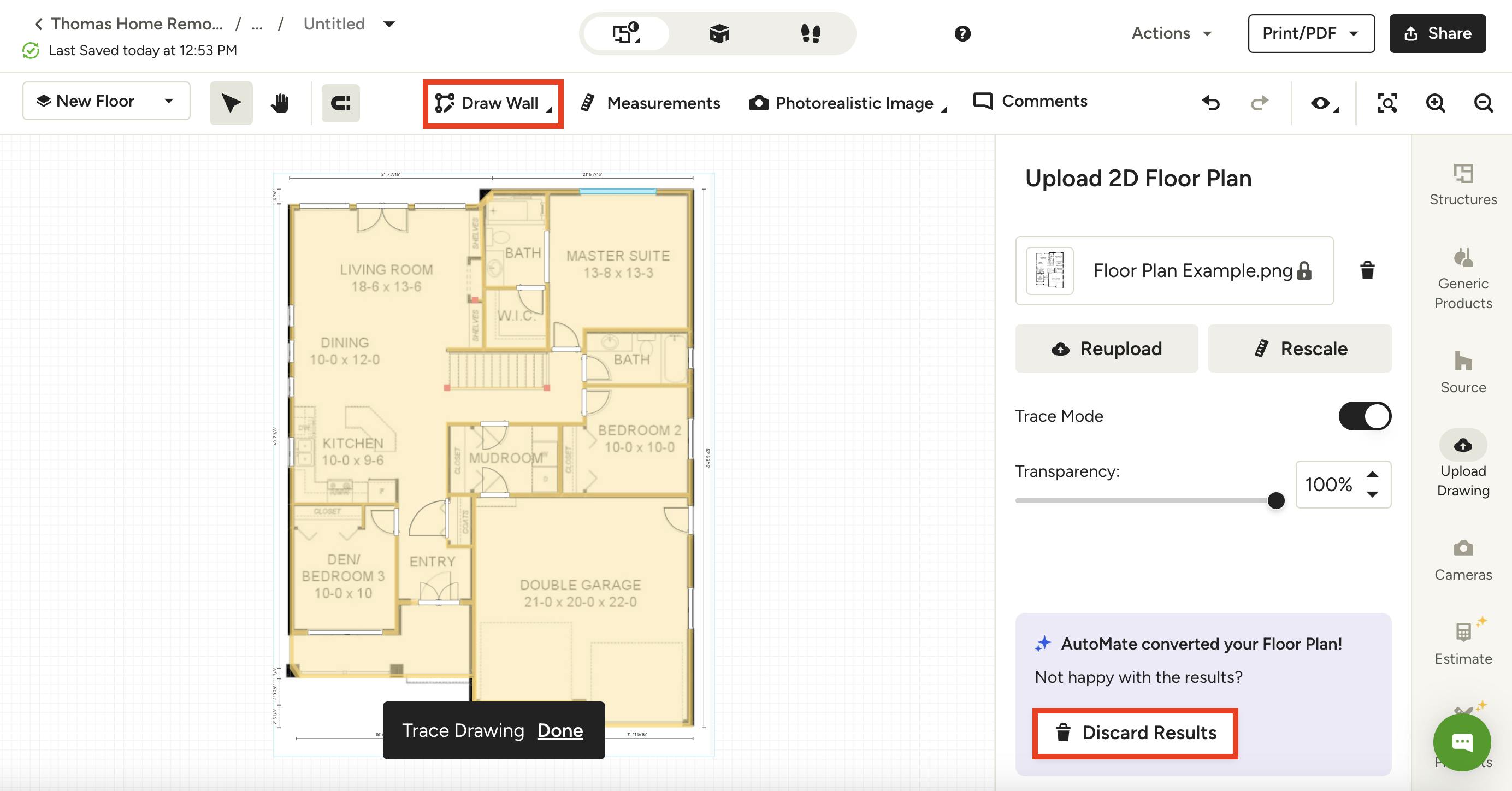1512x791 pixels.
Task: Turn off the Trace Mode switch
Action: point(1365,416)
